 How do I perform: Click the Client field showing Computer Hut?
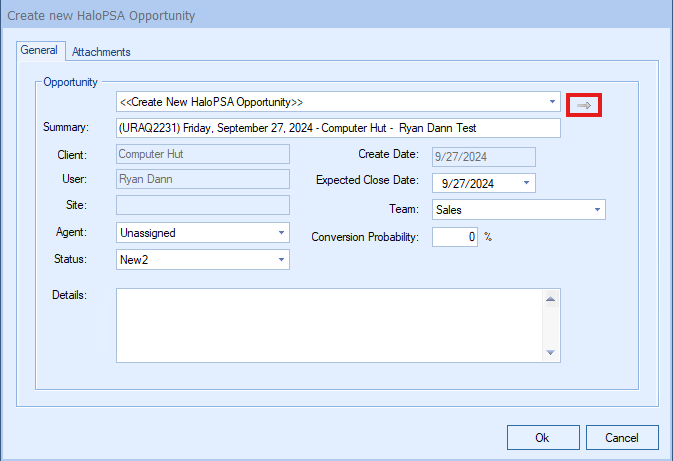tap(203, 154)
